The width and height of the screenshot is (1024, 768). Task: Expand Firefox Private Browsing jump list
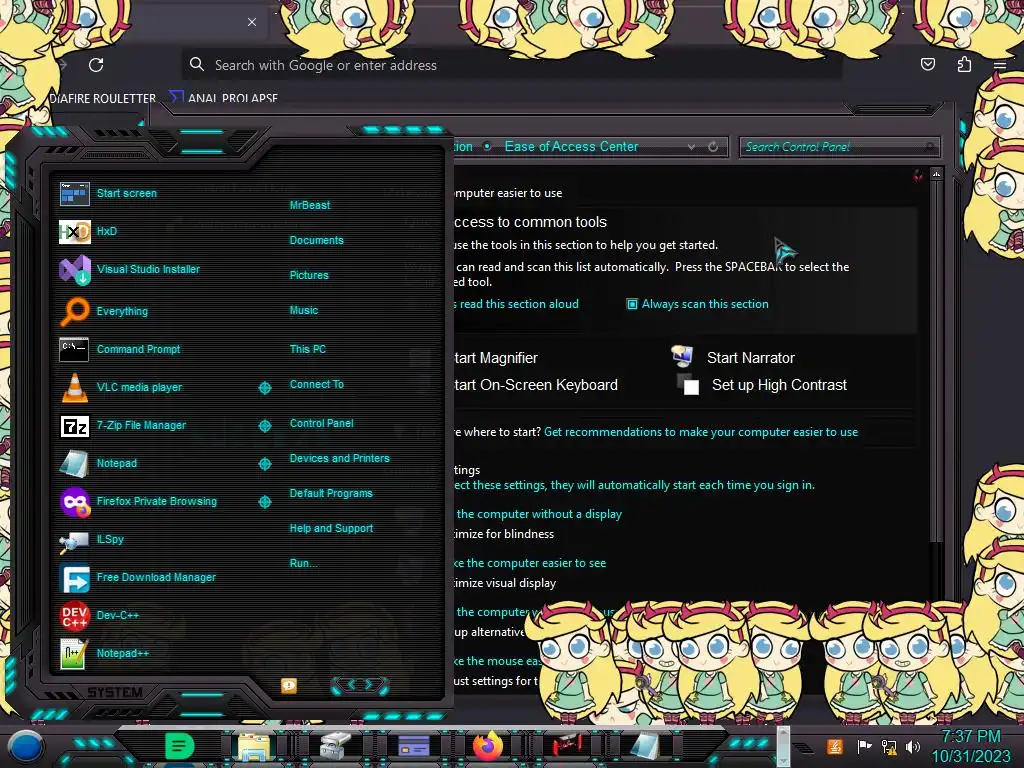(264, 502)
